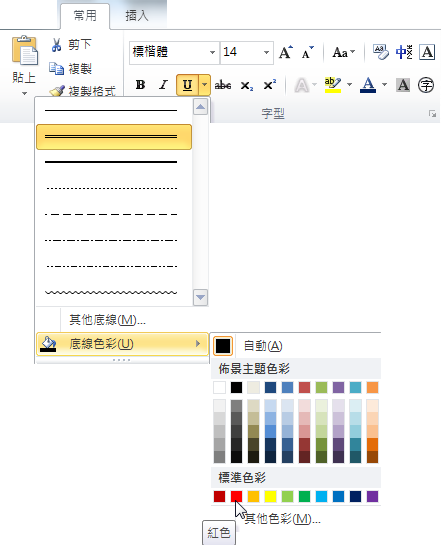
Task: Choose the thick underline style
Action: [114, 162]
